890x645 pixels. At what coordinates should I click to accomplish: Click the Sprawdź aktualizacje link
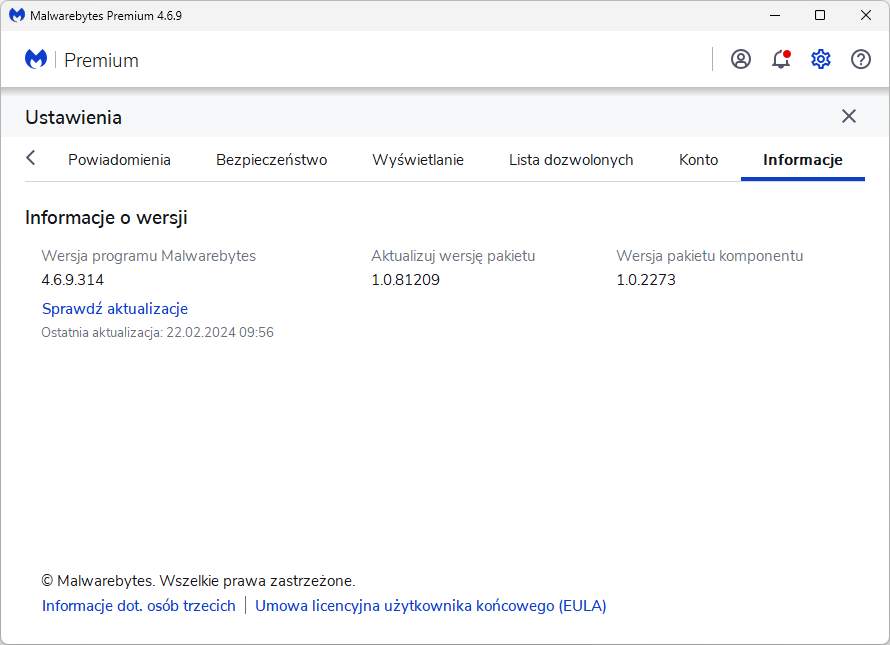[115, 308]
